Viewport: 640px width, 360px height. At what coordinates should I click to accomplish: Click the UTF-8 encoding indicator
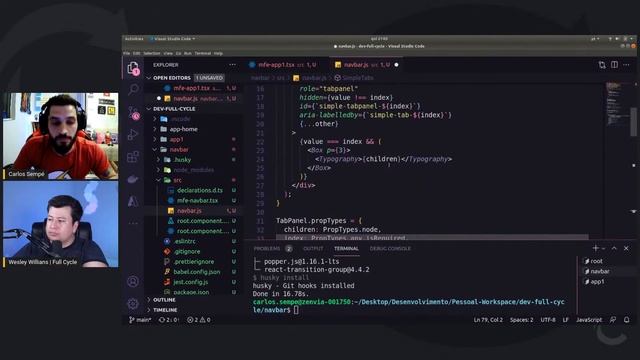[x=548, y=320]
